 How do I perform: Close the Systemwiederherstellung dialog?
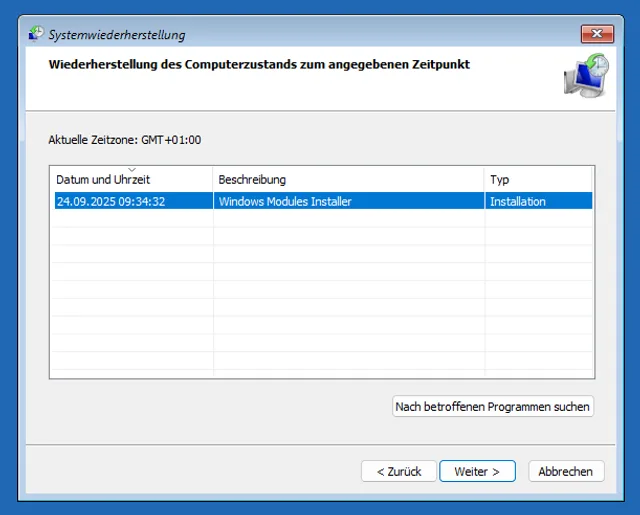[597, 33]
